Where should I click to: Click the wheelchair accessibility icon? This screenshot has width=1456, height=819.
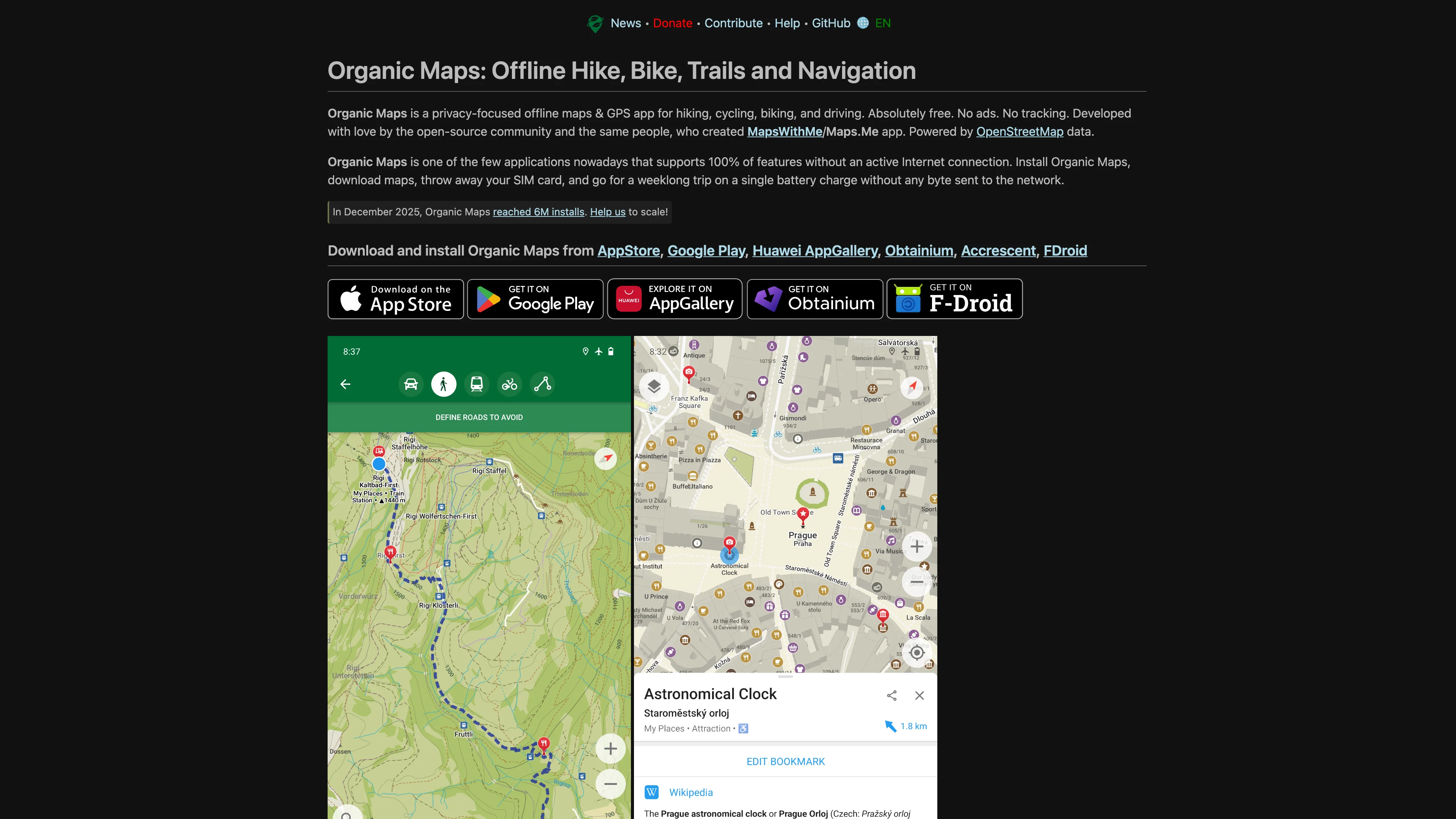743,728
